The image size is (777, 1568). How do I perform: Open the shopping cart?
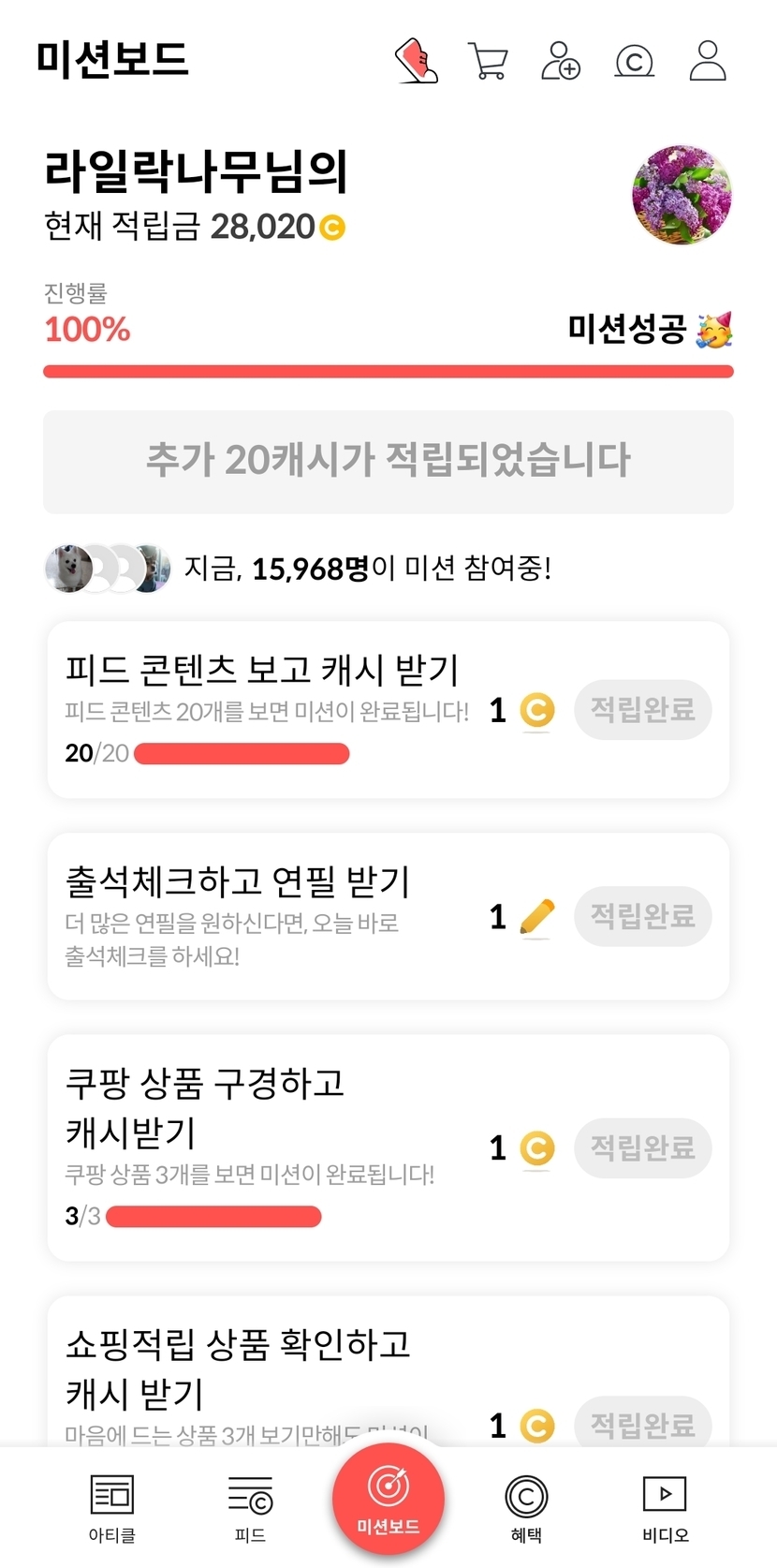[x=488, y=62]
